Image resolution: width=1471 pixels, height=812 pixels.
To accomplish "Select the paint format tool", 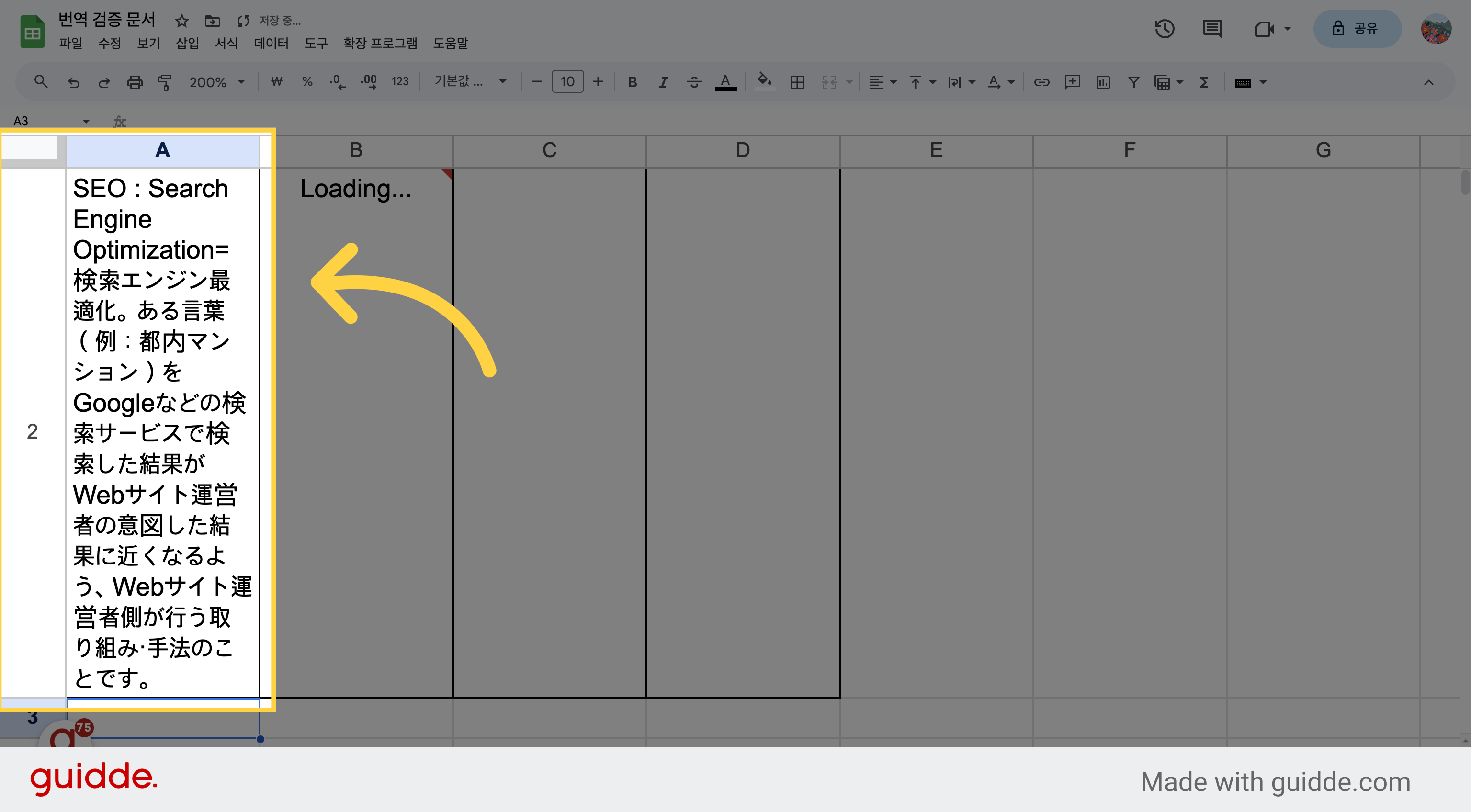I will (x=164, y=82).
